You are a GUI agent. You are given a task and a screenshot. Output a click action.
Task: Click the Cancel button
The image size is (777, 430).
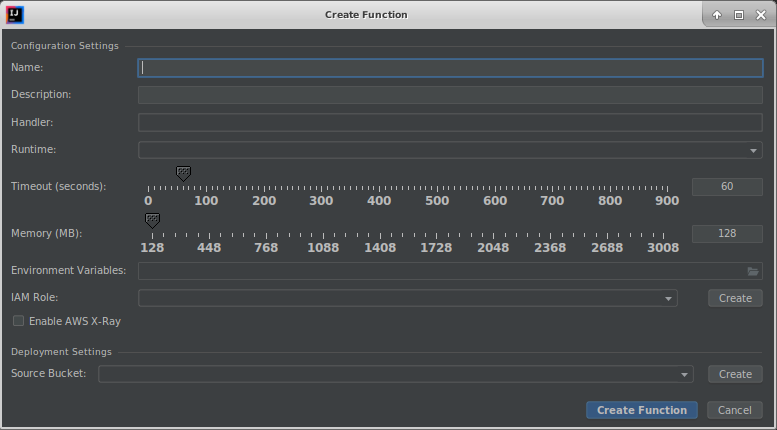pyautogui.click(x=734, y=410)
